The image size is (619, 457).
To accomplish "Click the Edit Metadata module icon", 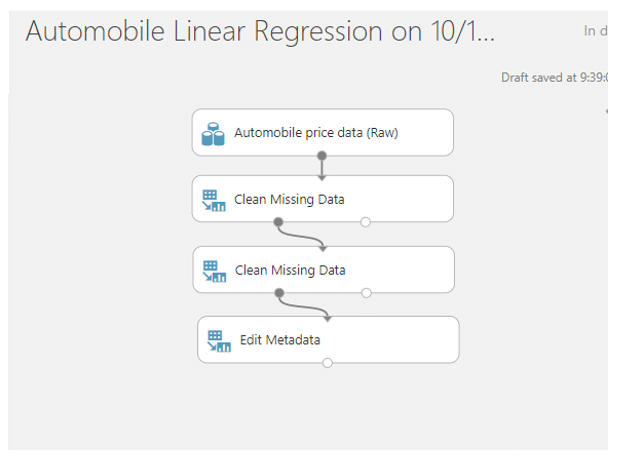I will pyautogui.click(x=219, y=341).
